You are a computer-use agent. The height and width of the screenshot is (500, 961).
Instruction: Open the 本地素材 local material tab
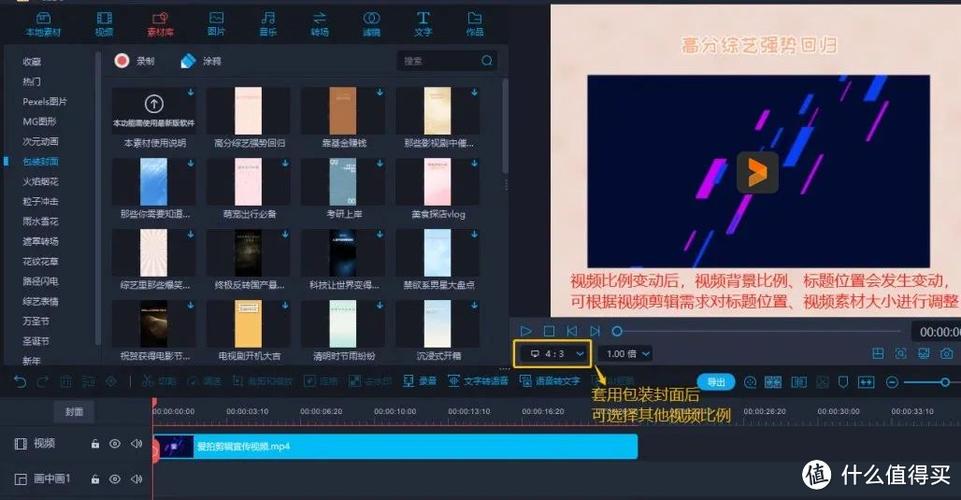[43, 25]
